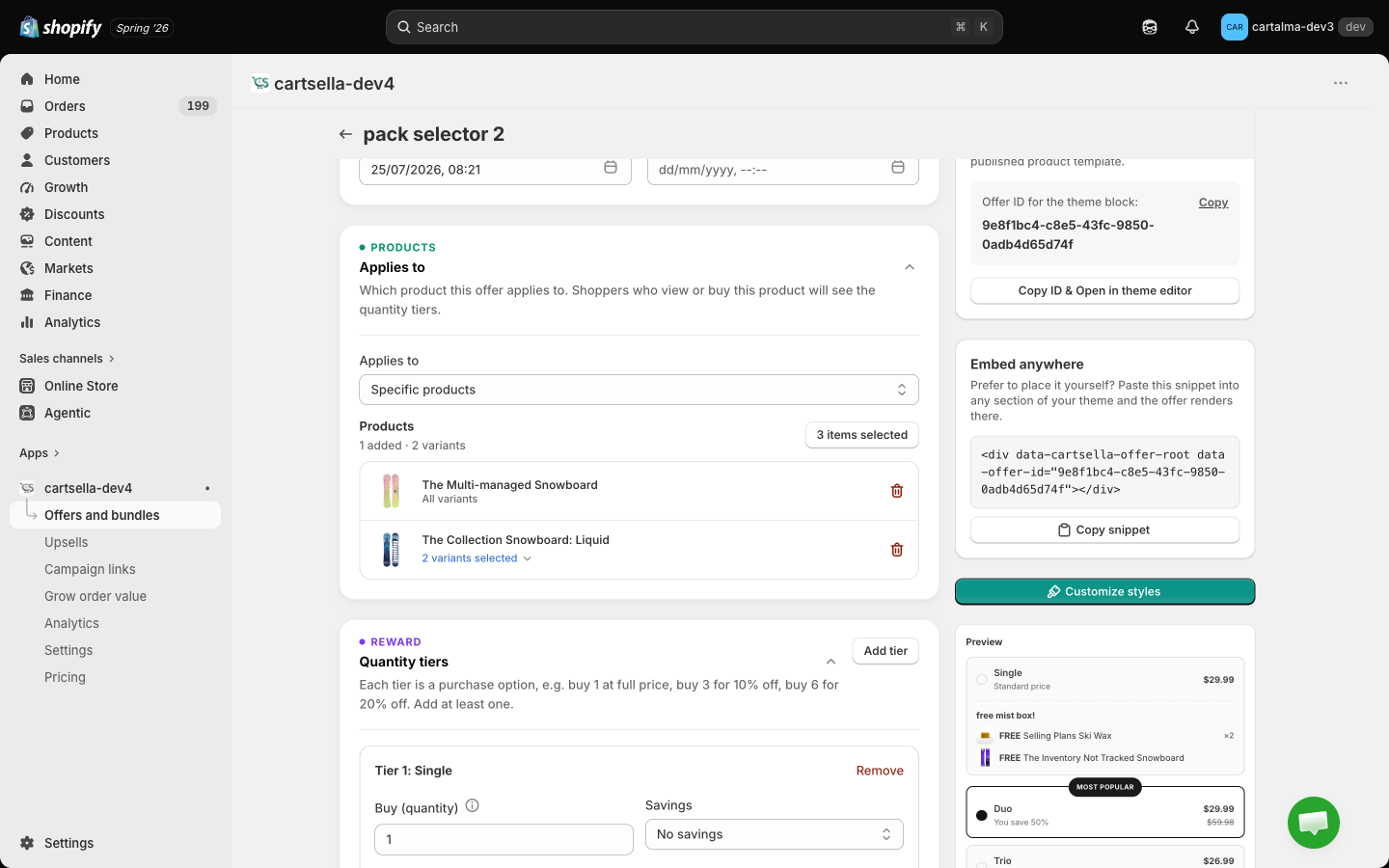
Task: Open the end date calendar picker icon
Action: (x=898, y=168)
